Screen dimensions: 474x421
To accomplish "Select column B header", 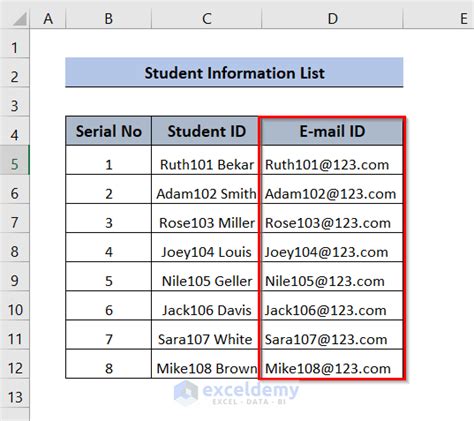I will [108, 19].
